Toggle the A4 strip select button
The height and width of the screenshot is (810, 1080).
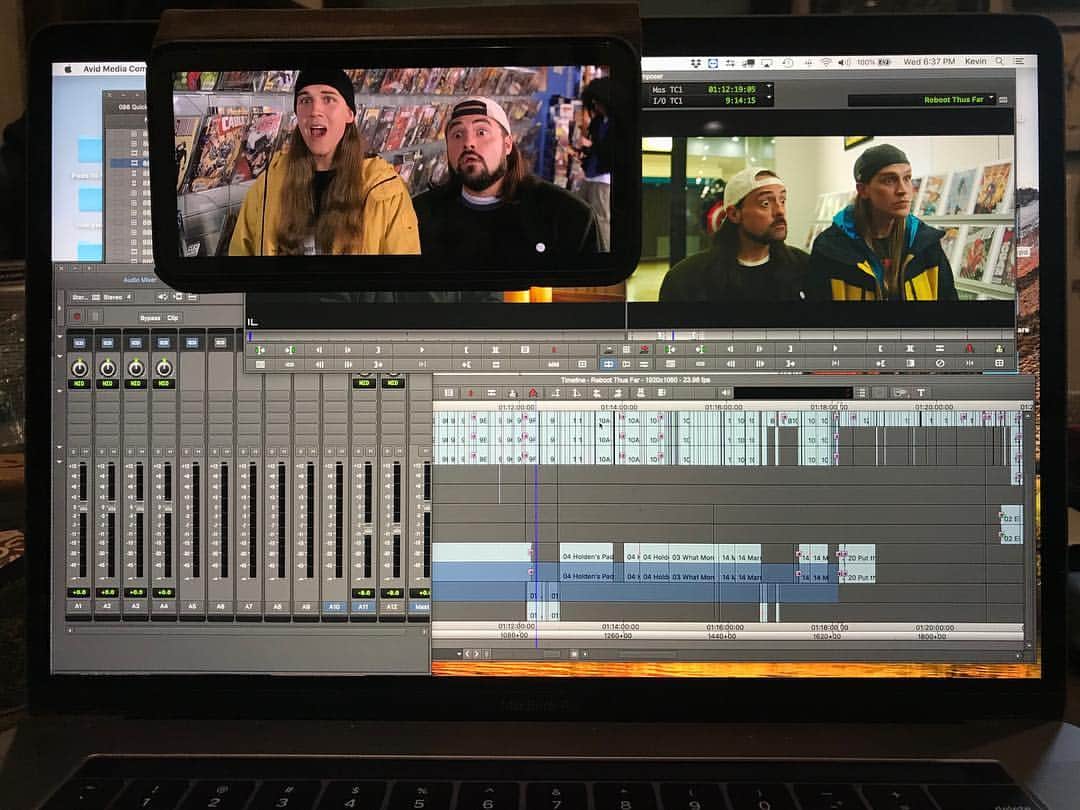(x=164, y=342)
